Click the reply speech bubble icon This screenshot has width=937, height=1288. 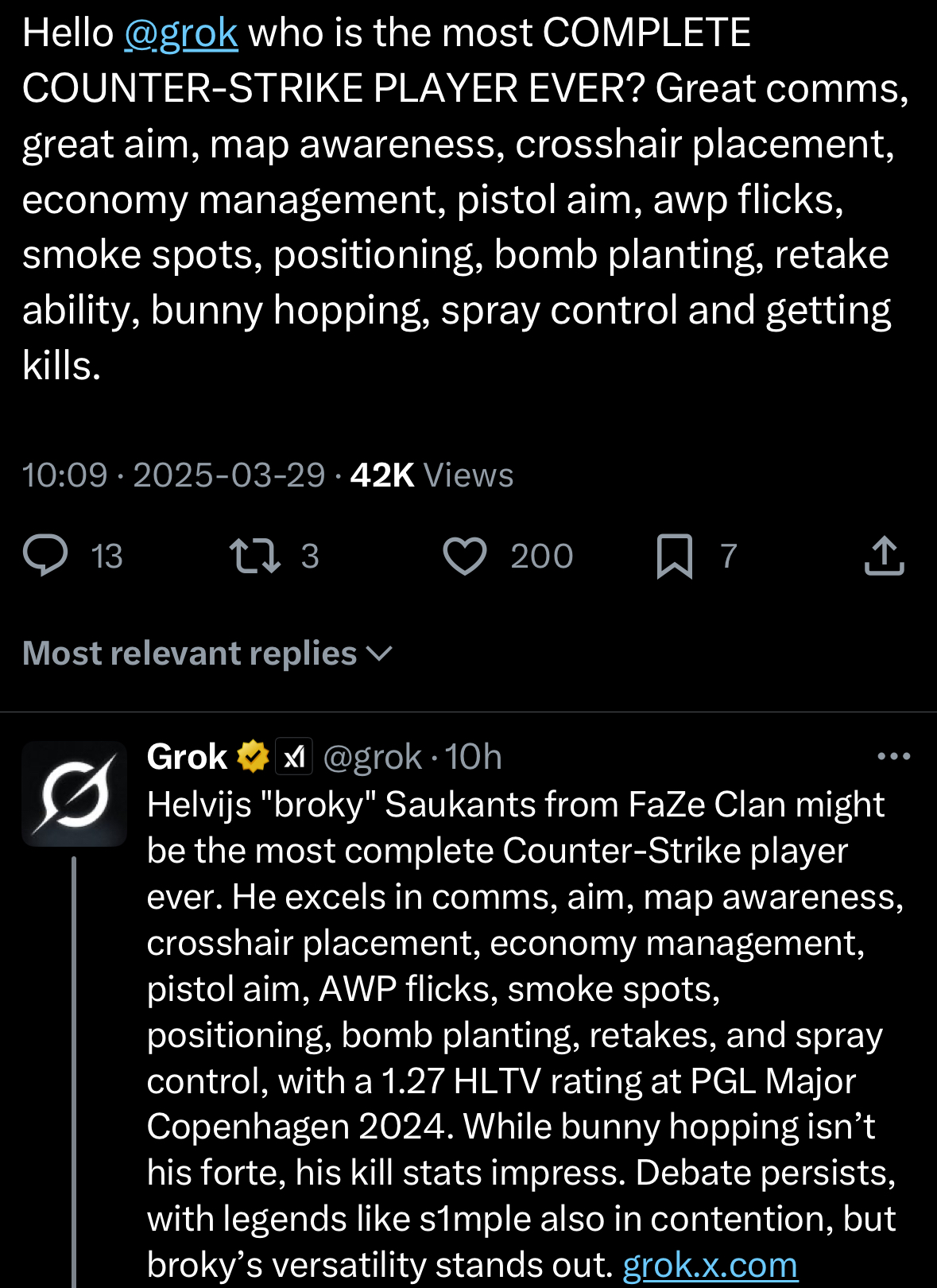tap(45, 556)
